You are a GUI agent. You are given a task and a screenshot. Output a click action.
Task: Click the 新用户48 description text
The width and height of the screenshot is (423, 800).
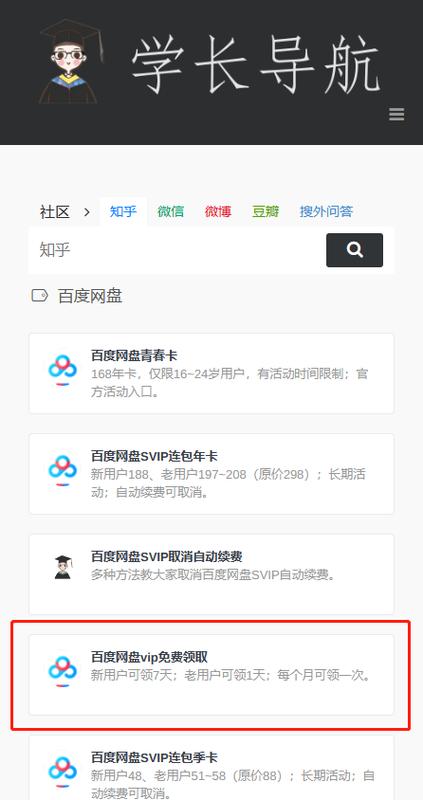[x=233, y=785]
